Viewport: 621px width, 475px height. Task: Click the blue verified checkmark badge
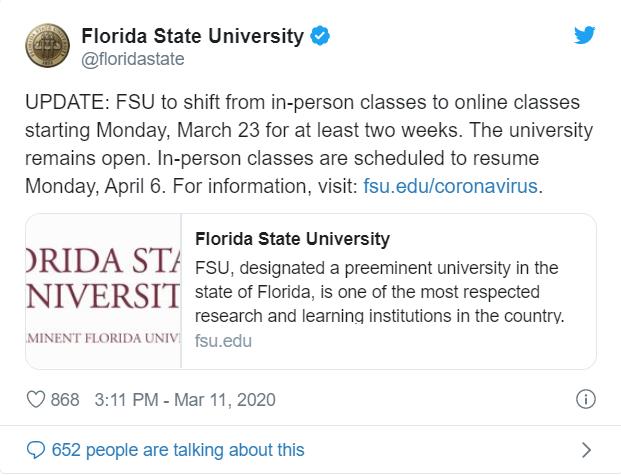click(320, 36)
